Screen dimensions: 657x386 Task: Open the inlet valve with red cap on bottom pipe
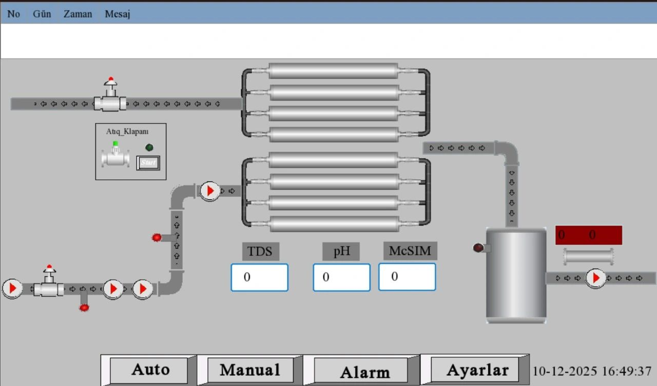(49, 282)
